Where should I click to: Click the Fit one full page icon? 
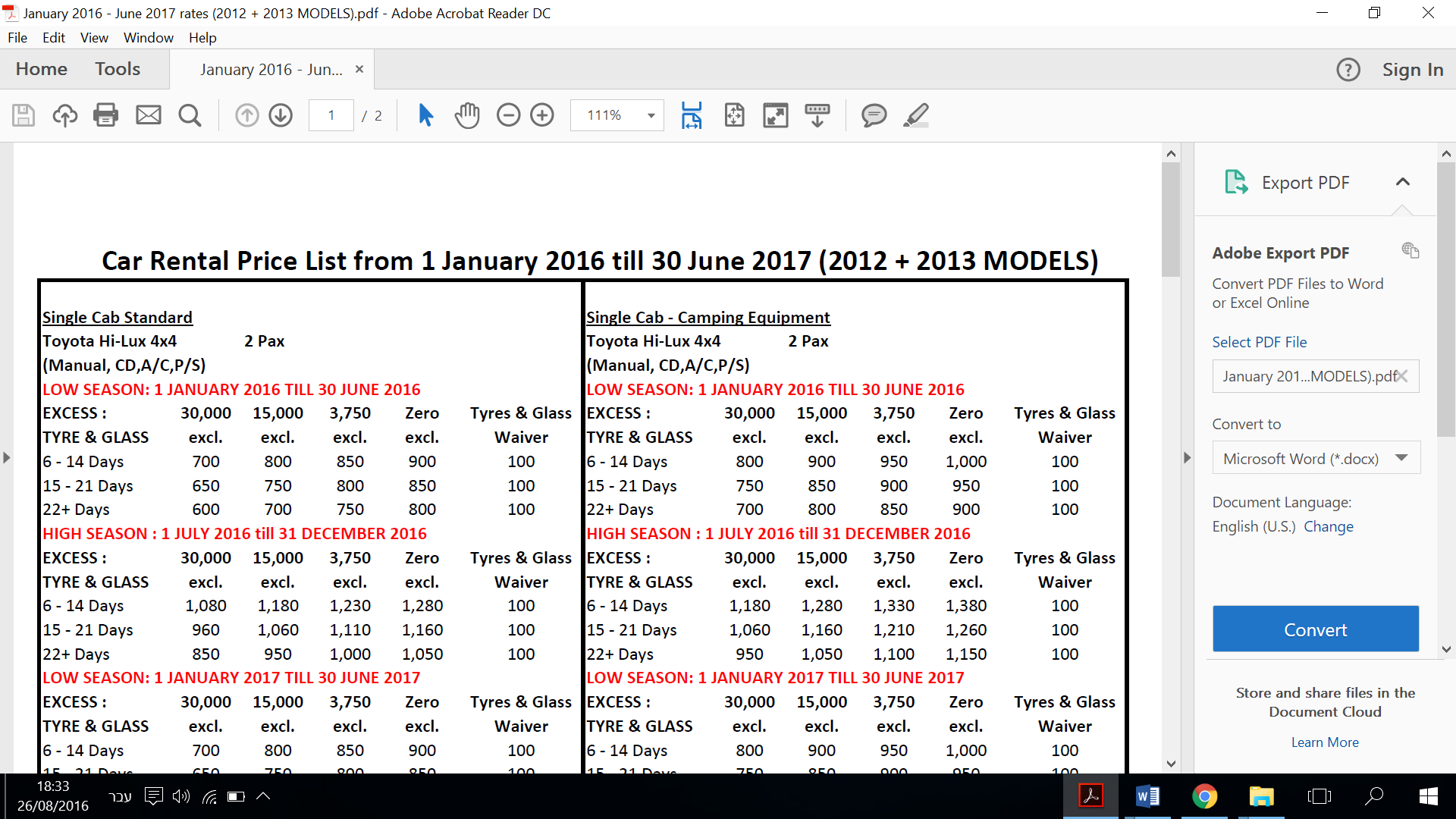point(734,115)
